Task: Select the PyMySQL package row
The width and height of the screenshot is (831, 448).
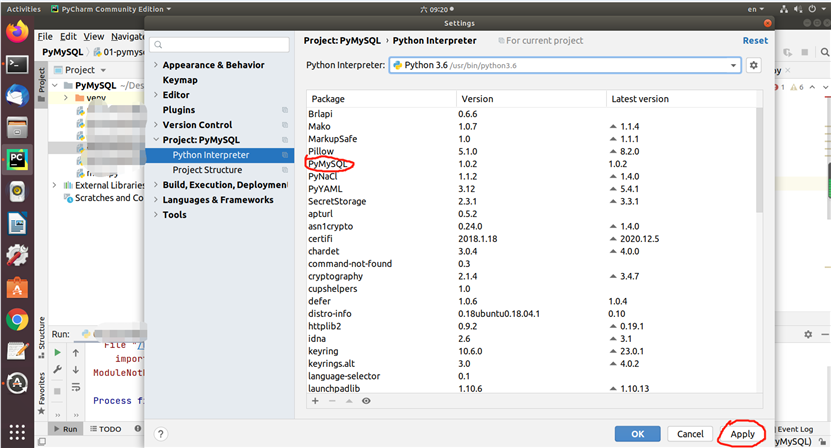Action: coord(531,164)
